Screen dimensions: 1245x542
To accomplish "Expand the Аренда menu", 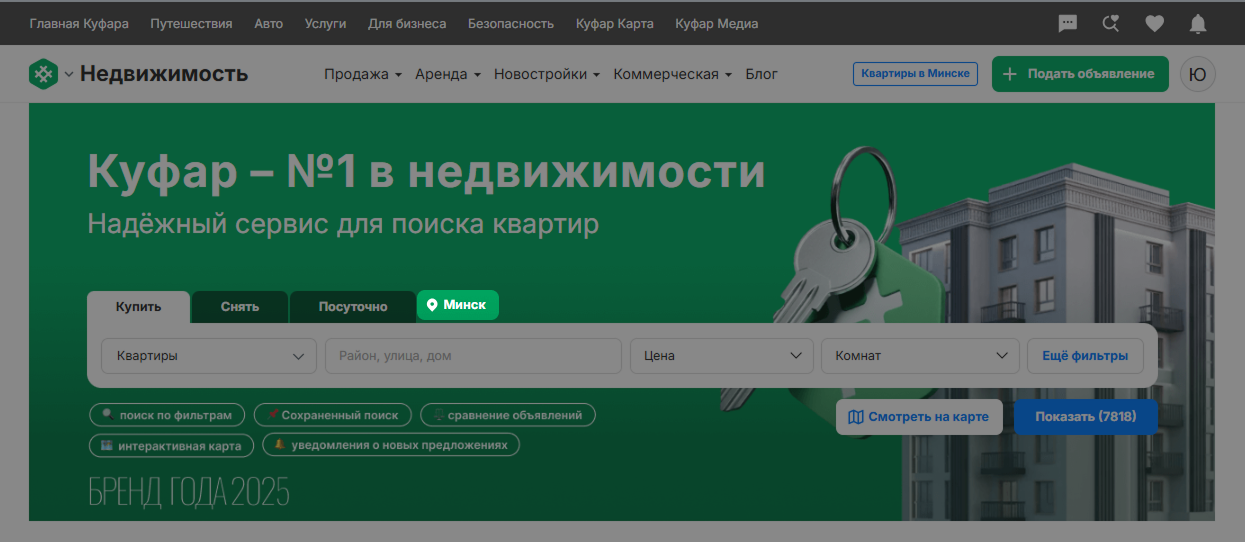I will click(x=448, y=74).
